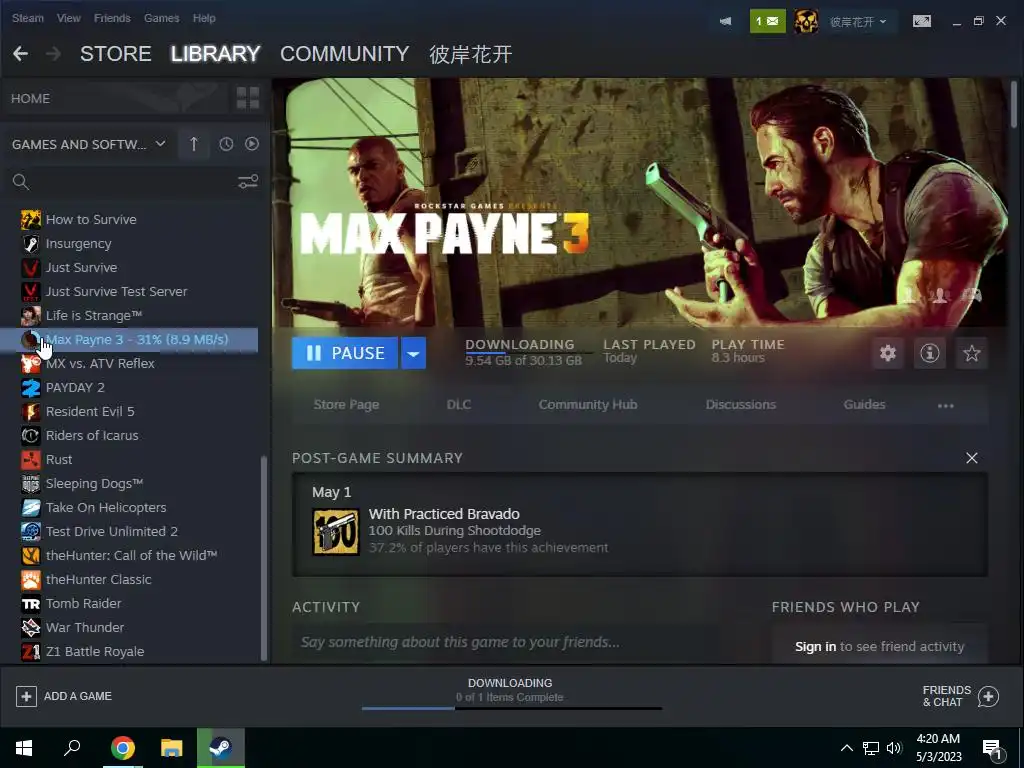Click the sort ascending arrow icon
This screenshot has width=1024, height=768.
pyautogui.click(x=193, y=144)
